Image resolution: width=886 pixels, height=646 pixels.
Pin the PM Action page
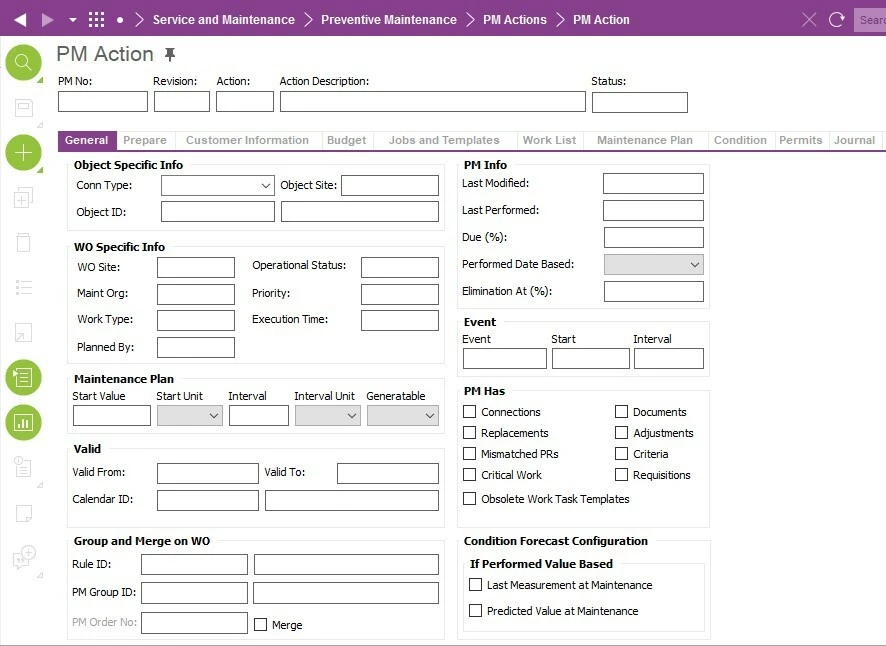click(170, 54)
